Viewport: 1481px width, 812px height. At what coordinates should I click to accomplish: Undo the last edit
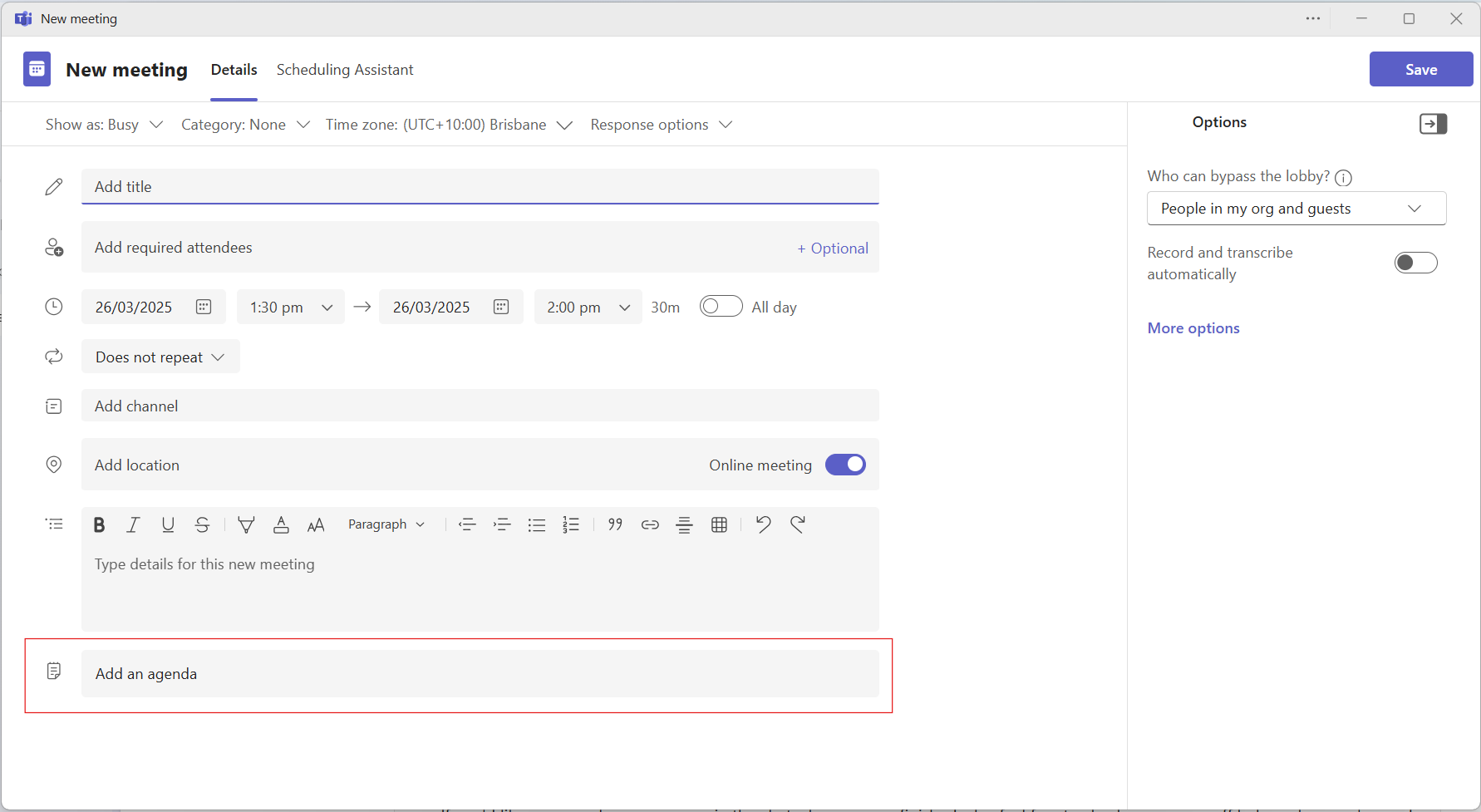pos(763,524)
